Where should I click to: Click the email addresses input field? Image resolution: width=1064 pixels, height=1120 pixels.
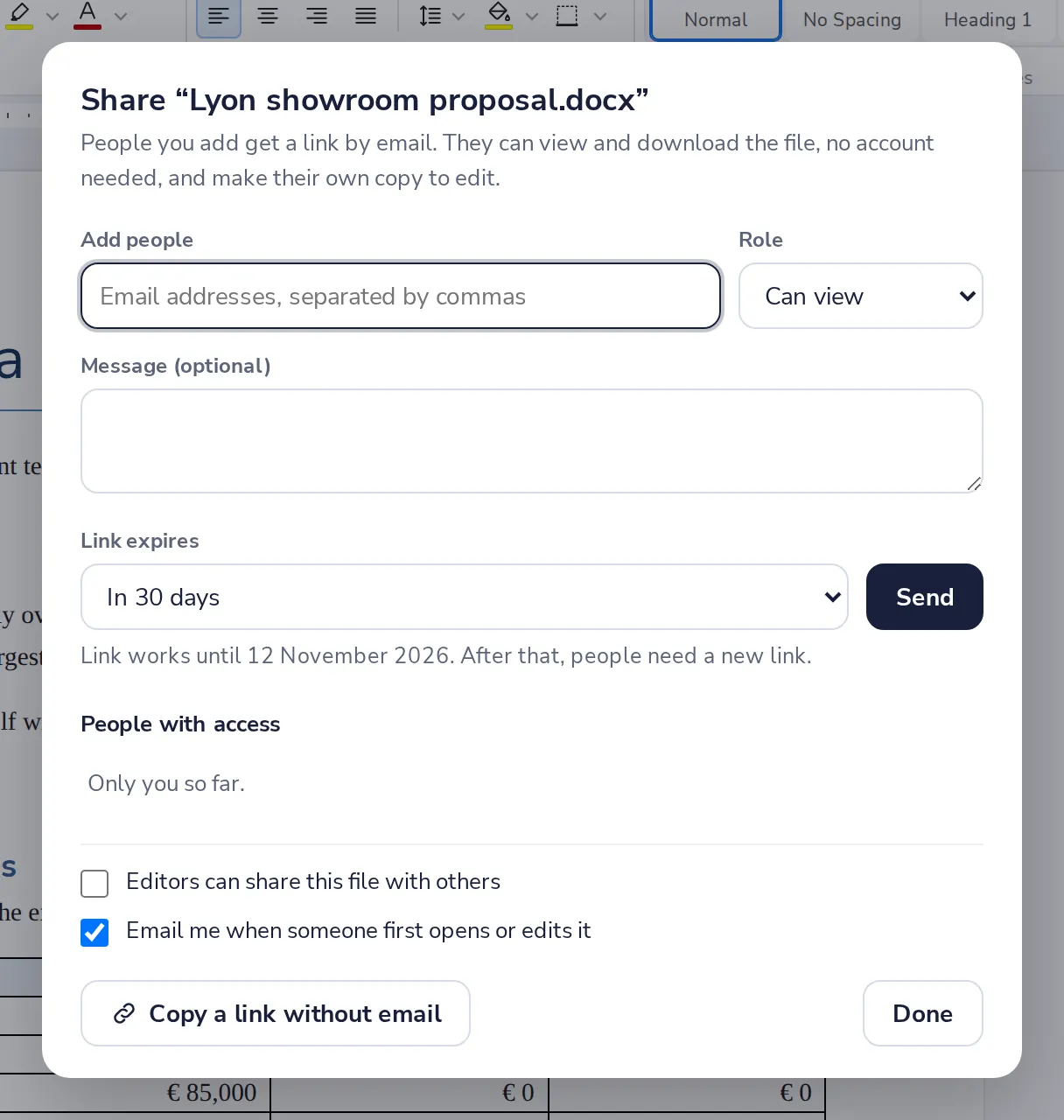401,296
